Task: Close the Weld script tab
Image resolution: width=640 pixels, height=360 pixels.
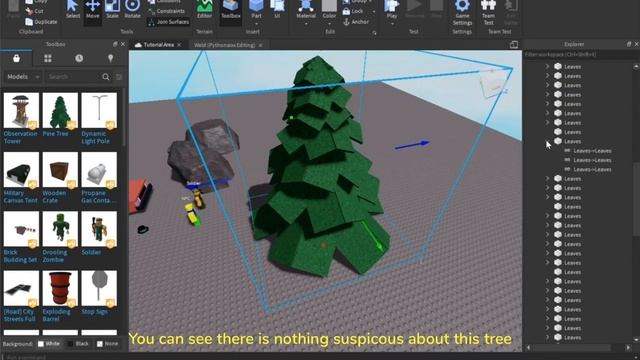Action: pyautogui.click(x=261, y=45)
